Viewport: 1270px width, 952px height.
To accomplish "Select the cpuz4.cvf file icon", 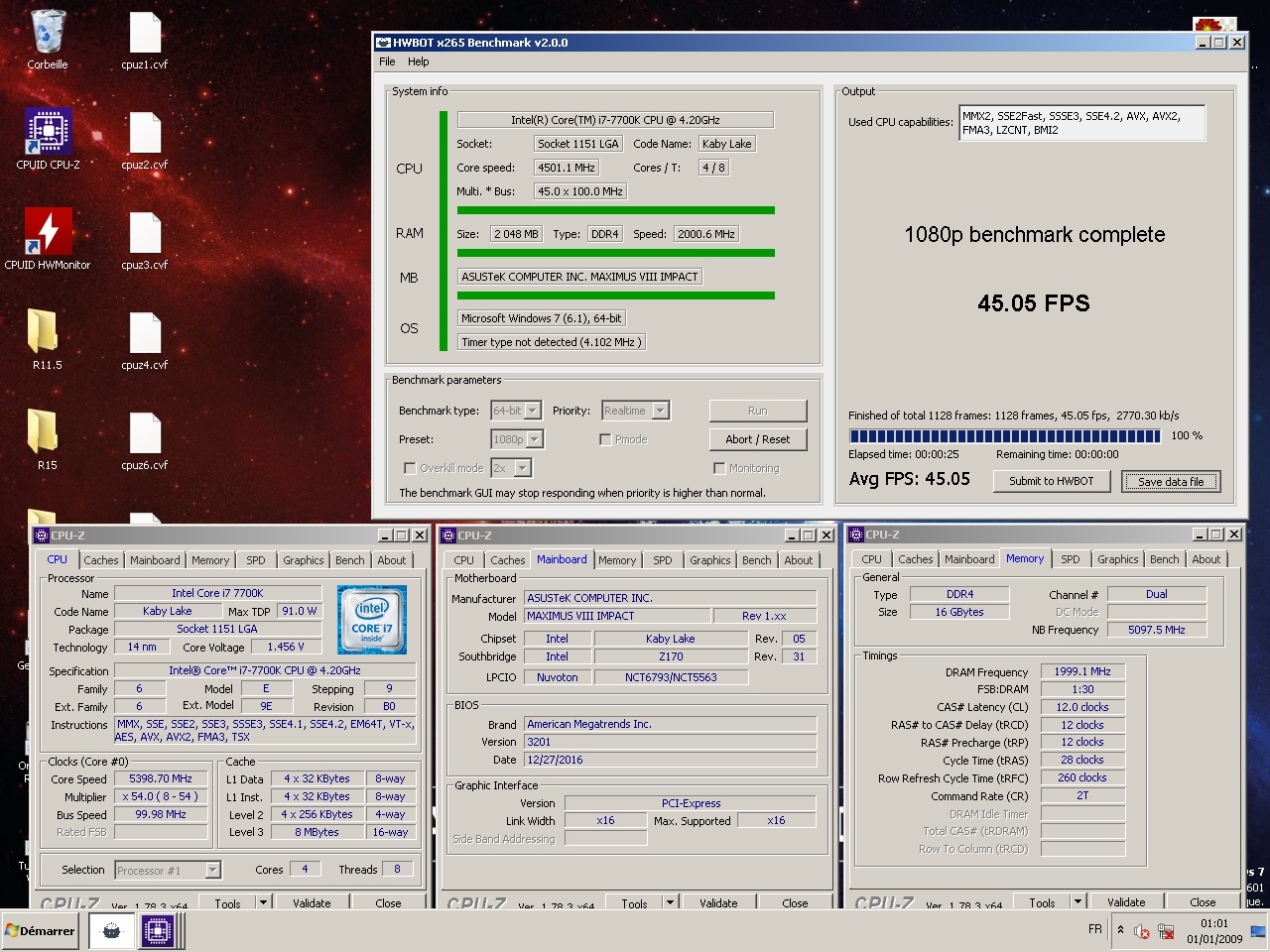I will click(x=145, y=333).
